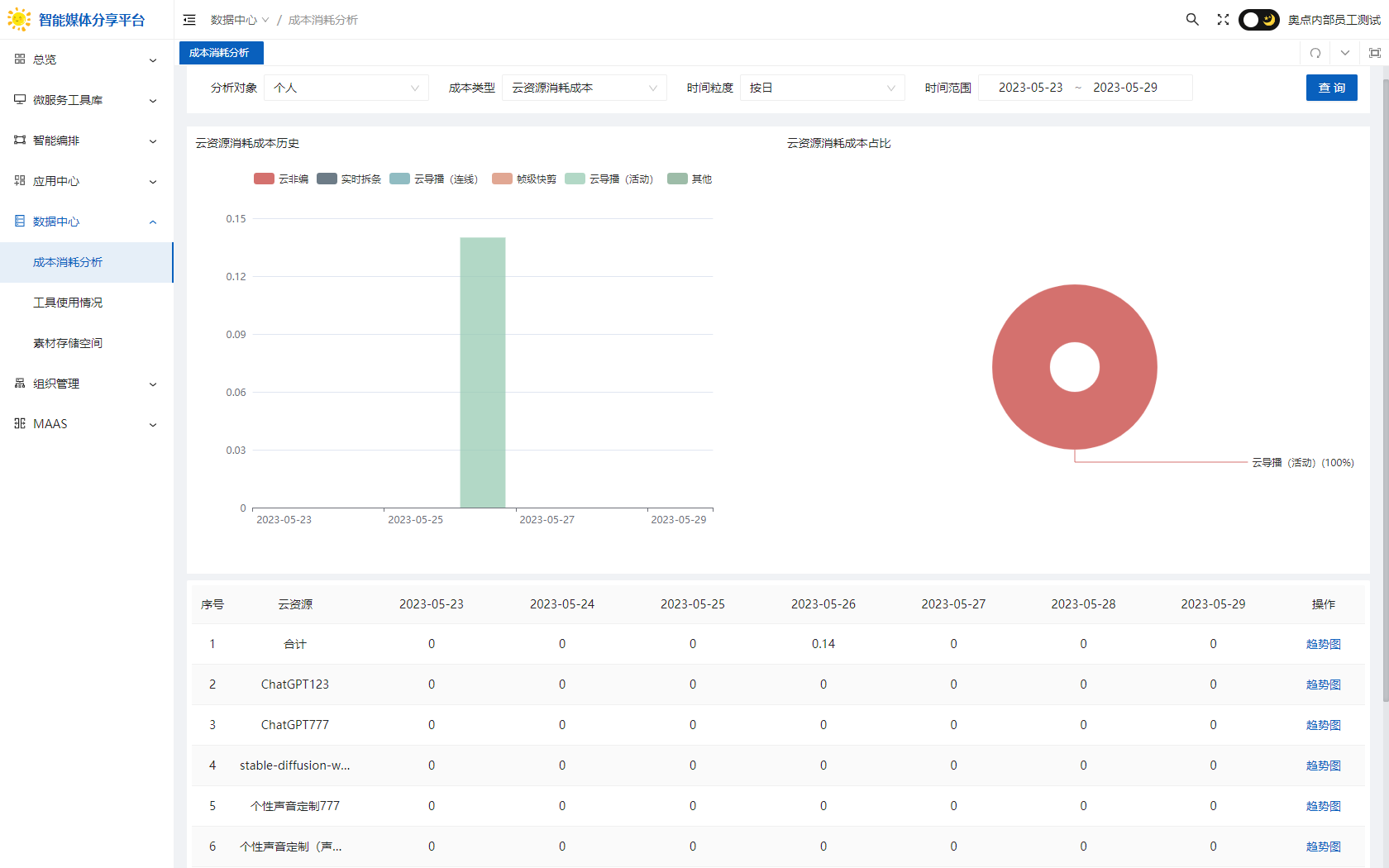Expand the 组织管理 sidebar chevron
1389x868 pixels.
(x=153, y=384)
